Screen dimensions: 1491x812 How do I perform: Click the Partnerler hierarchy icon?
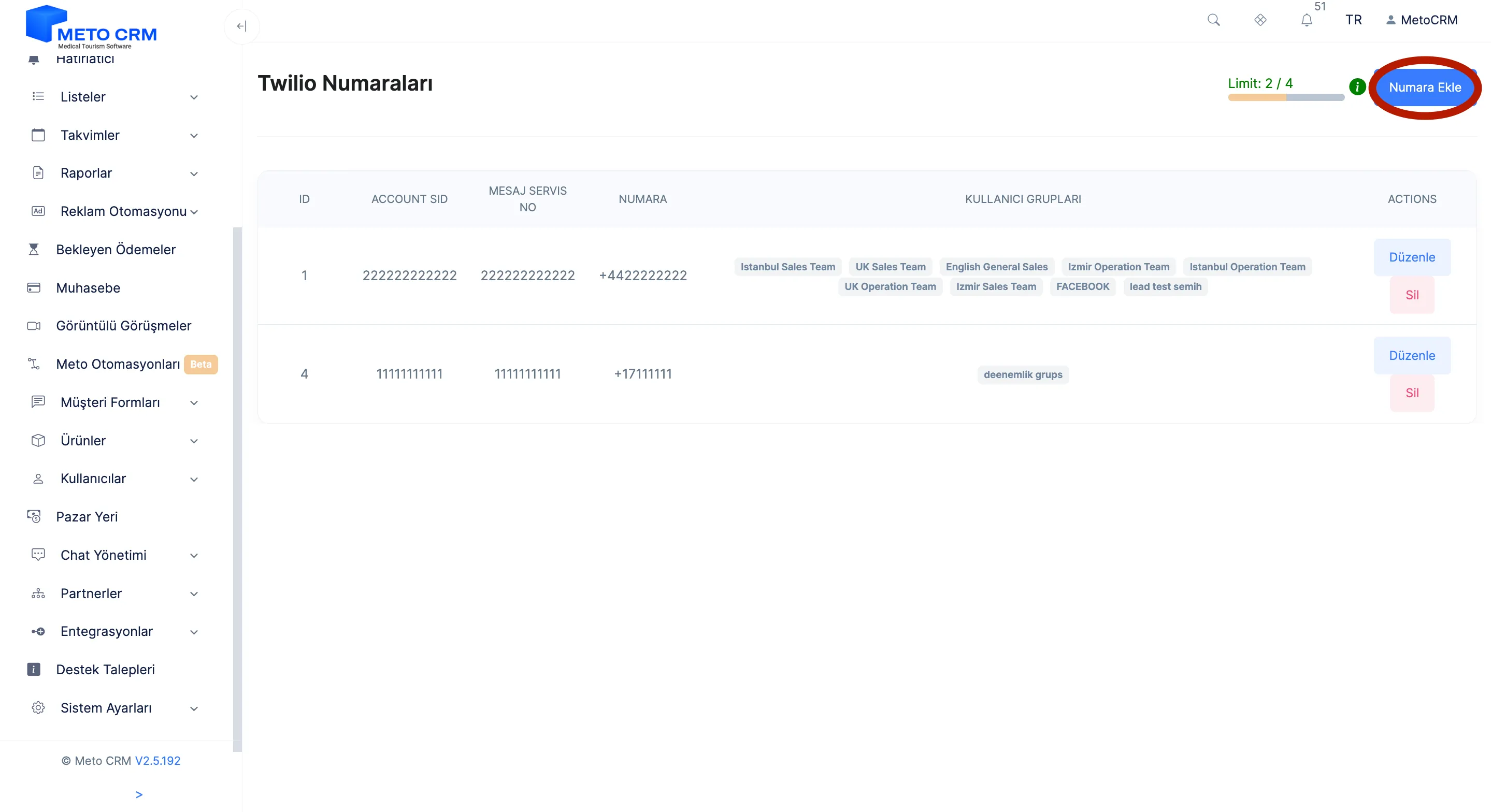[38, 593]
